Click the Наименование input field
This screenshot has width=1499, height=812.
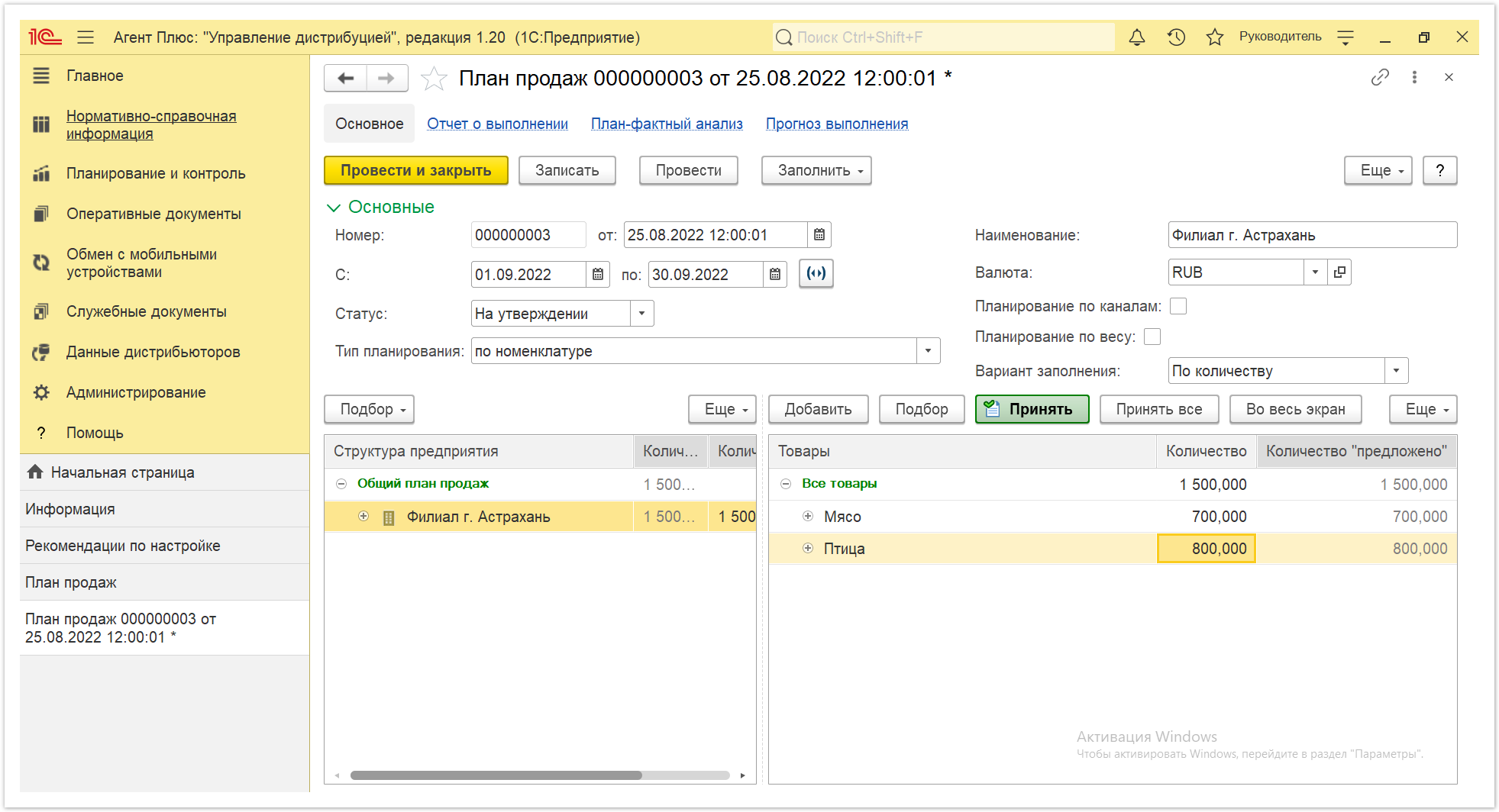[x=1312, y=235]
